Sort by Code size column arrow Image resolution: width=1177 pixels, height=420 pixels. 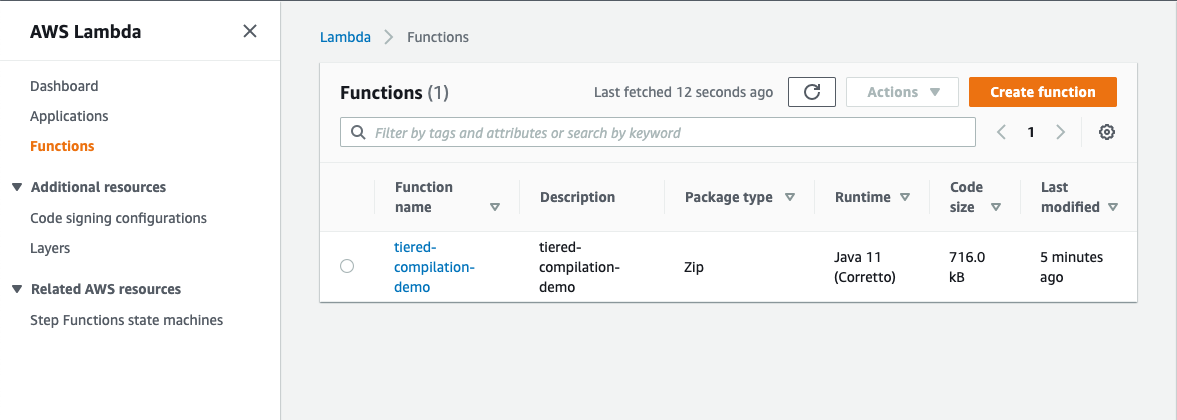996,208
